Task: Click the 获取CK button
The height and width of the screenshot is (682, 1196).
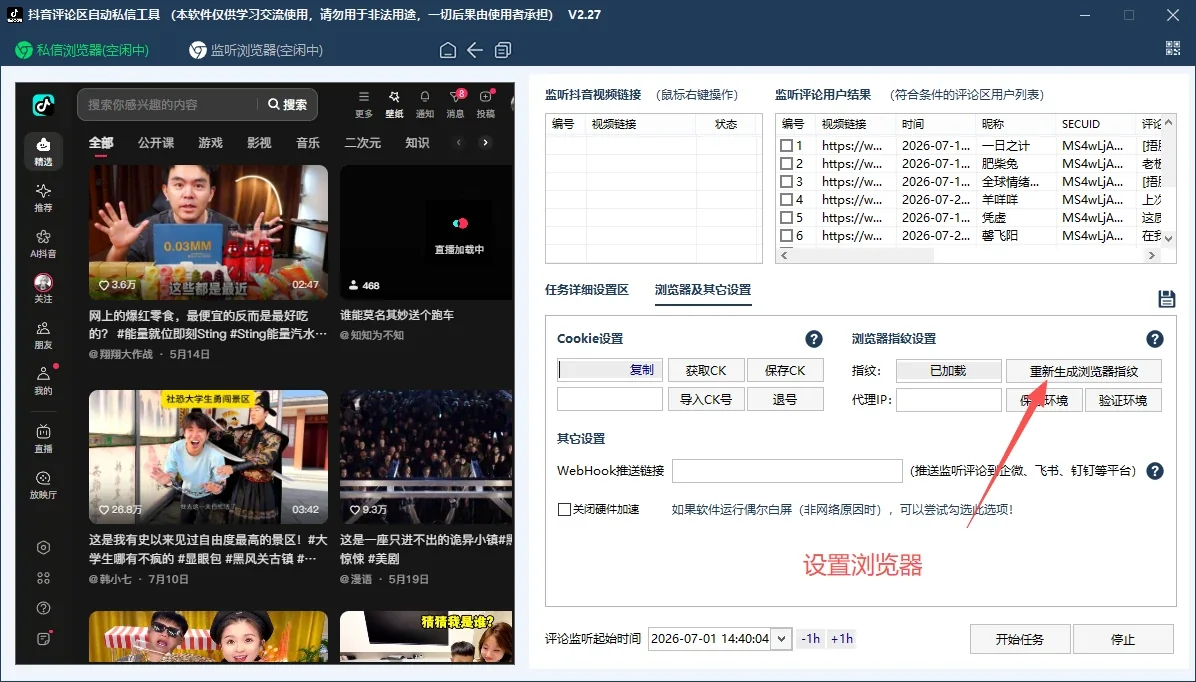Action: (706, 370)
